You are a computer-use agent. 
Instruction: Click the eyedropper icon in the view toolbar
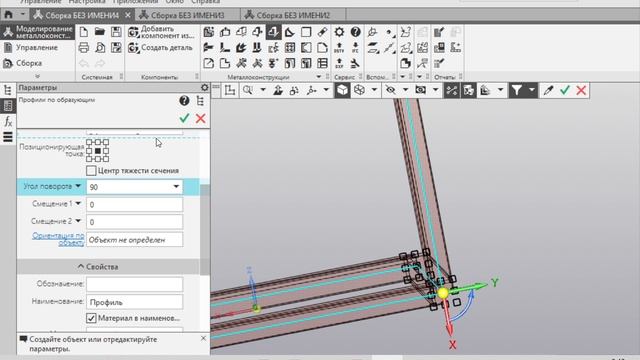548,90
